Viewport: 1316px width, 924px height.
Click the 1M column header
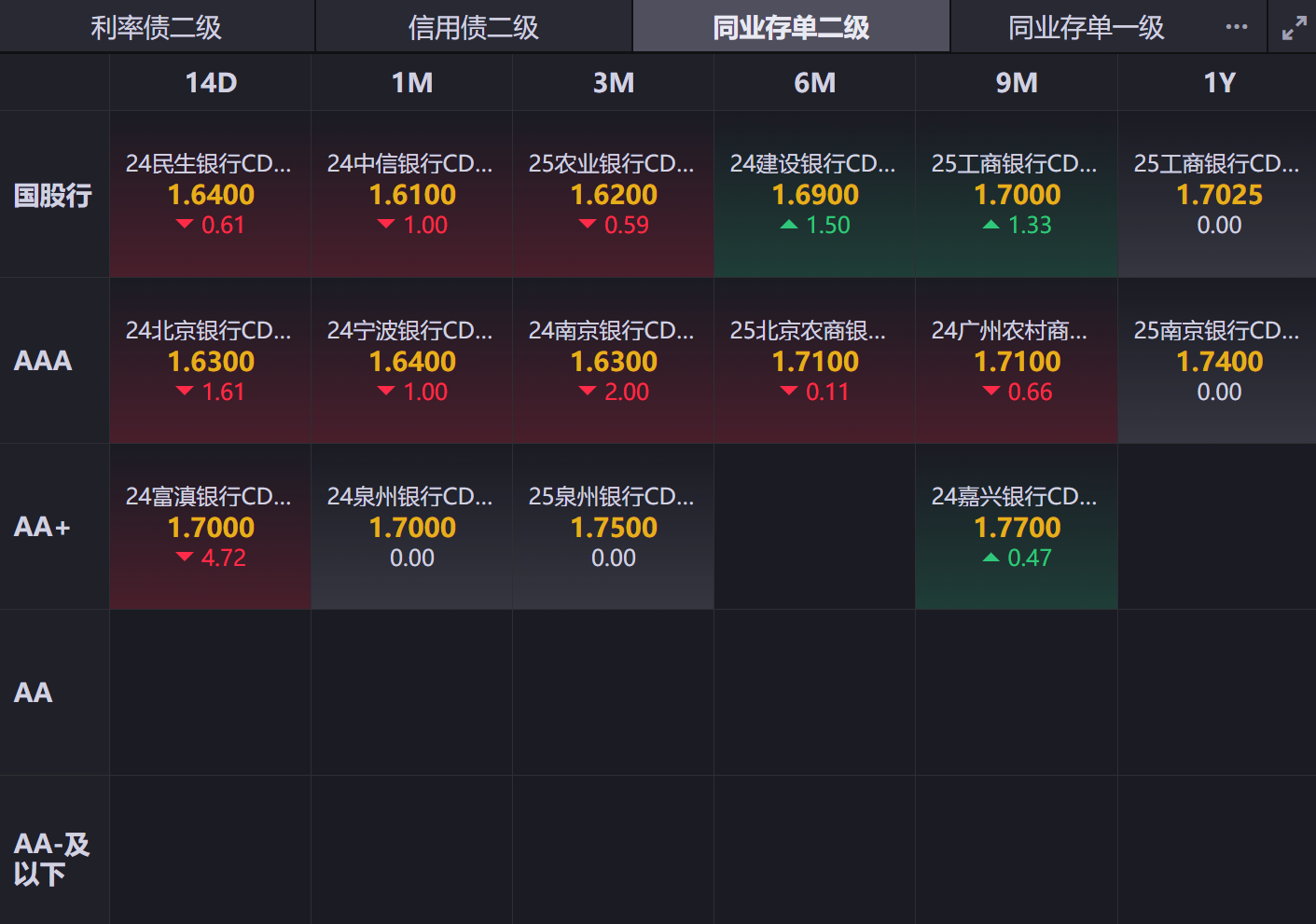[x=412, y=83]
